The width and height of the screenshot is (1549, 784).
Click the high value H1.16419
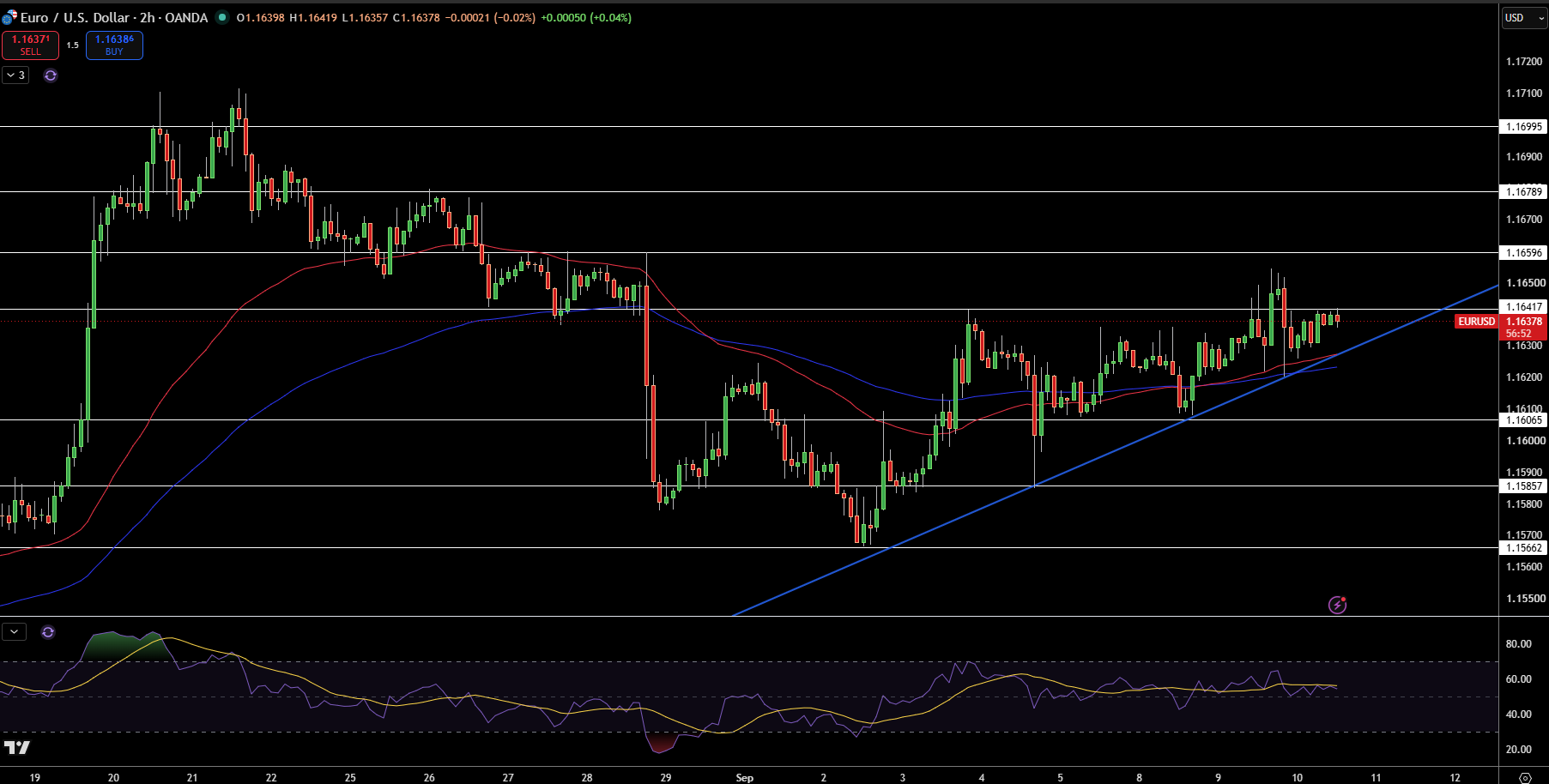[313, 17]
